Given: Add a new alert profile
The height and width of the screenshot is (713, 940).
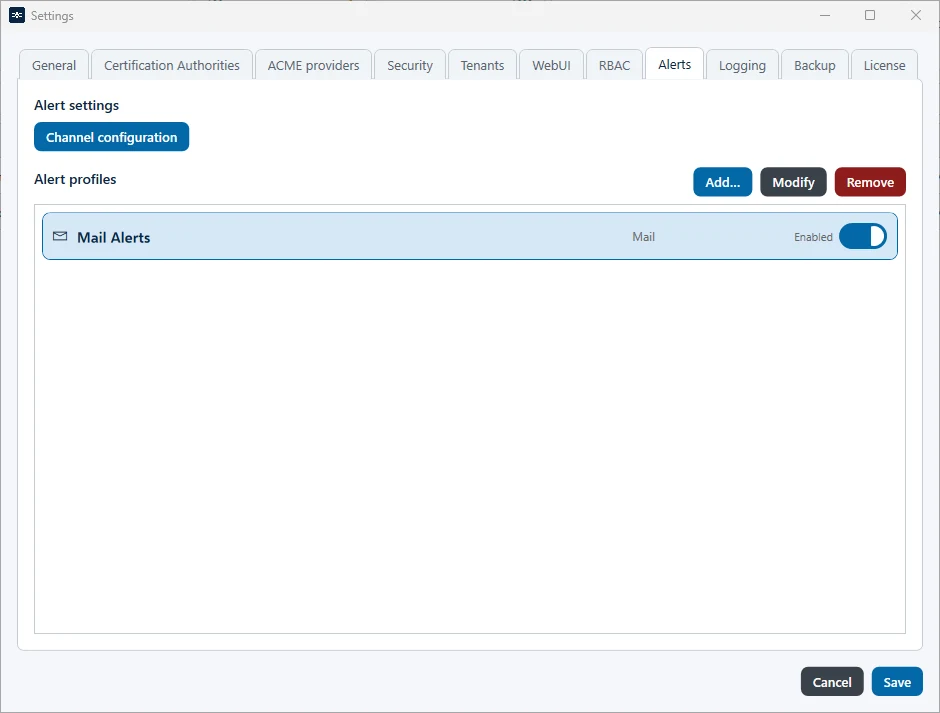Looking at the screenshot, I should (722, 182).
